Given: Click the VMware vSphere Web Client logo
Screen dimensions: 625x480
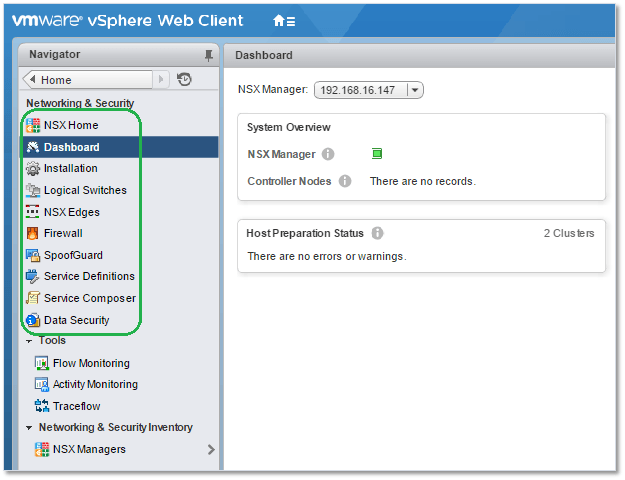Looking at the screenshot, I should [x=128, y=21].
